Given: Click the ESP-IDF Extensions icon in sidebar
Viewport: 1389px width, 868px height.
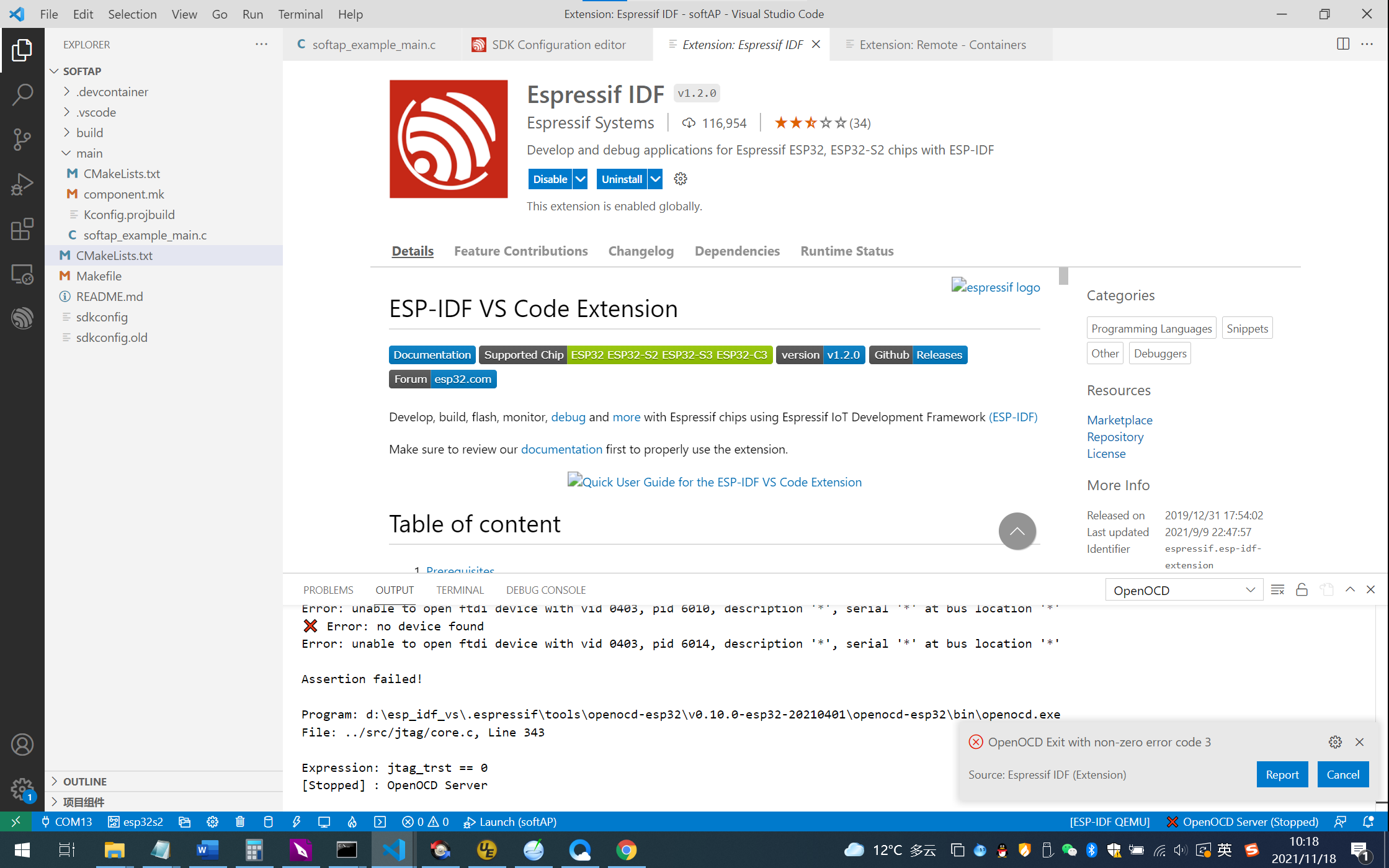Looking at the screenshot, I should [x=22, y=318].
